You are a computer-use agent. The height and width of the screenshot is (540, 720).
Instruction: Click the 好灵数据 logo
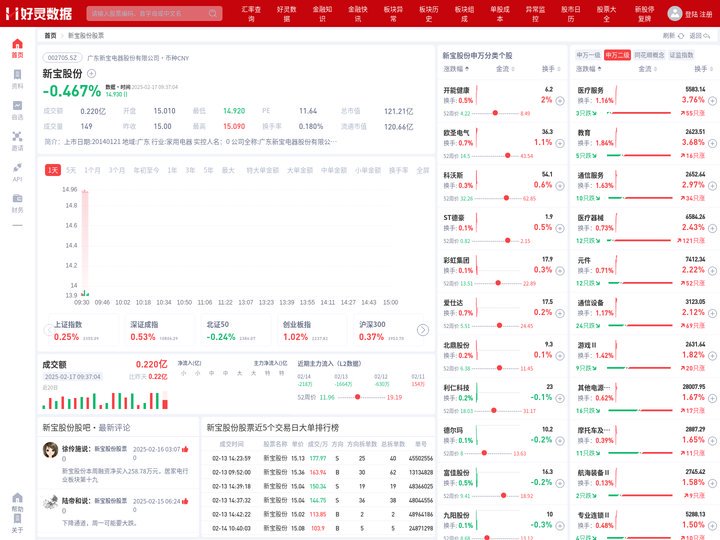(39, 13)
